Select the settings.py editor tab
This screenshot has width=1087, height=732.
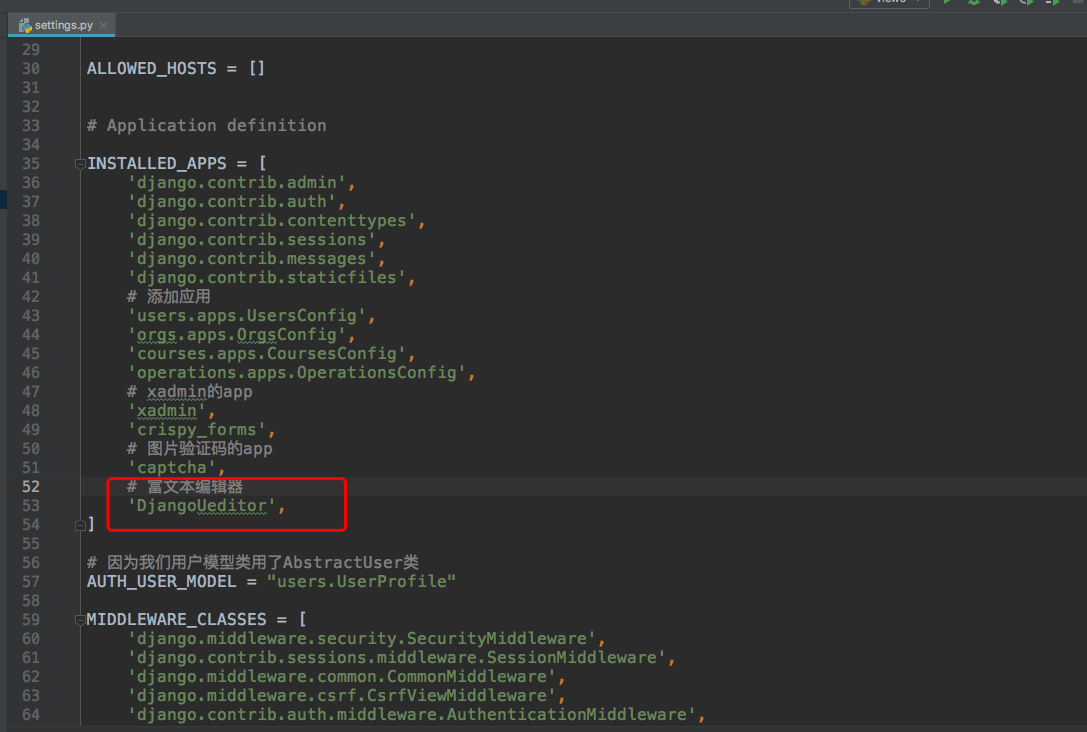(x=62, y=25)
